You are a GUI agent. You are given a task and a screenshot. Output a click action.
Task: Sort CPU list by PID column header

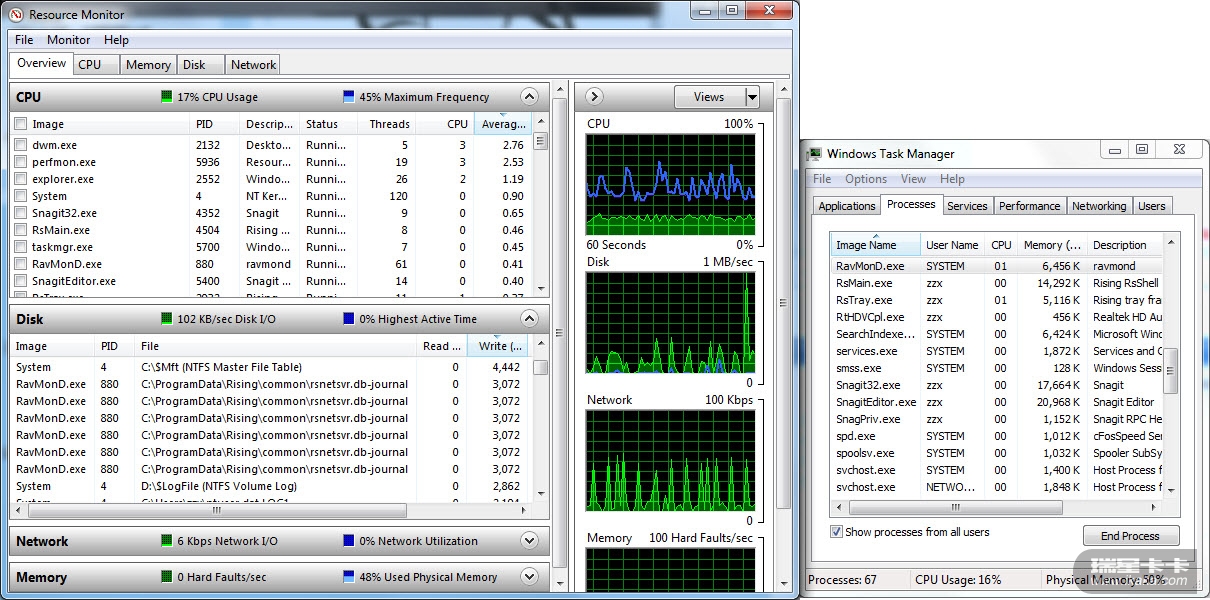point(216,124)
